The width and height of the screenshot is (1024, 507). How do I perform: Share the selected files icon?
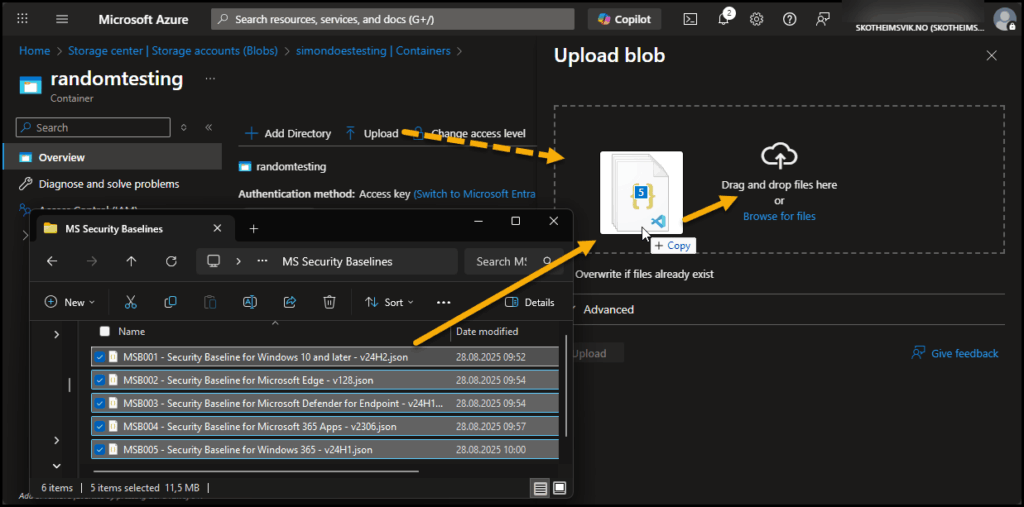point(290,302)
